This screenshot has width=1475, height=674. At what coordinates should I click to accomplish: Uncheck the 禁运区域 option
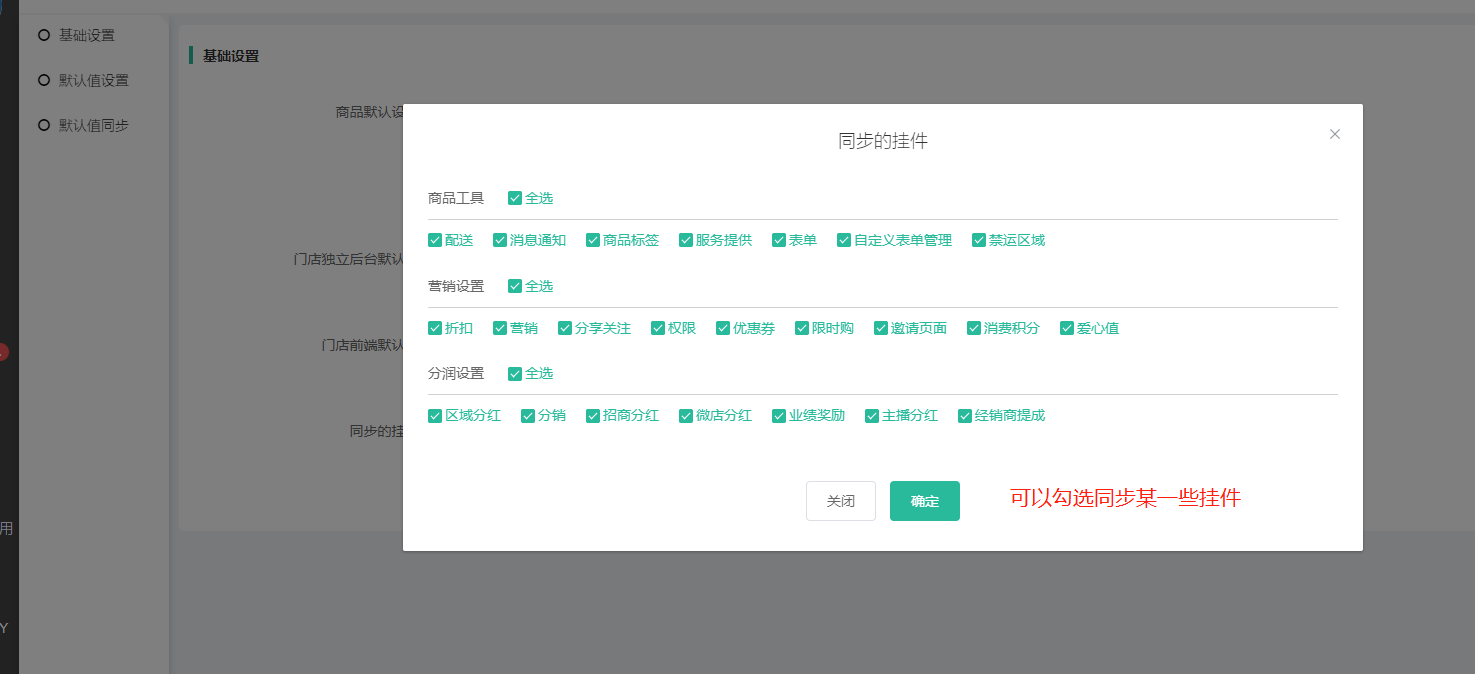(979, 240)
